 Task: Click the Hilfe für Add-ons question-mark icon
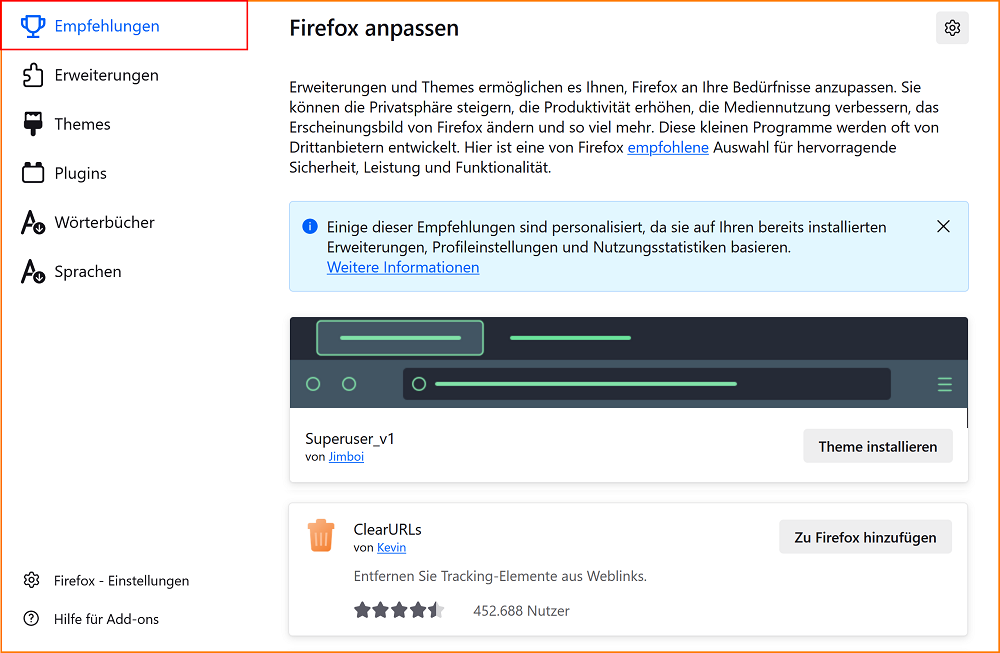pyautogui.click(x=31, y=618)
